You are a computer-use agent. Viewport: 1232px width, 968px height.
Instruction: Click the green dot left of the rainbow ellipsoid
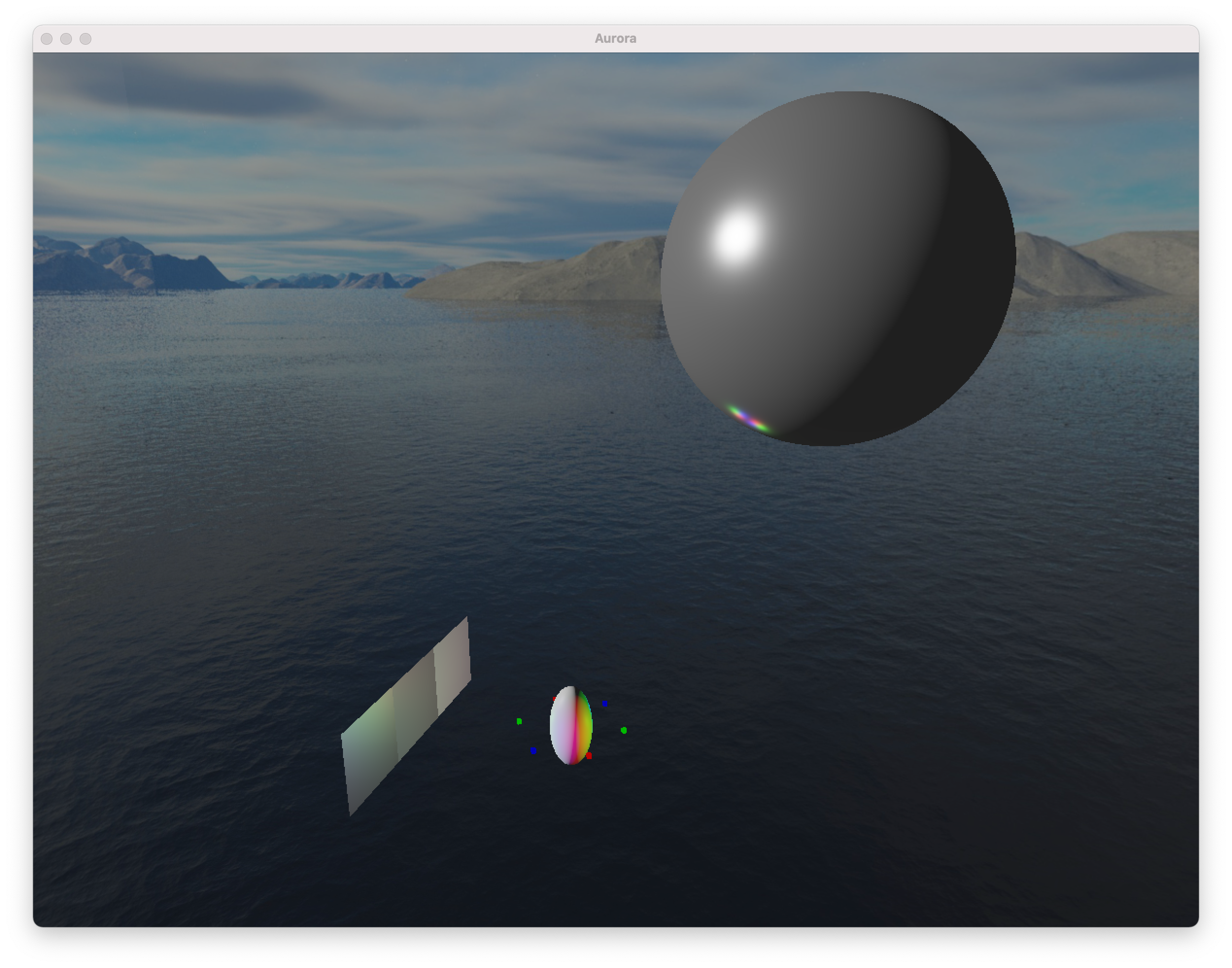pos(519,721)
